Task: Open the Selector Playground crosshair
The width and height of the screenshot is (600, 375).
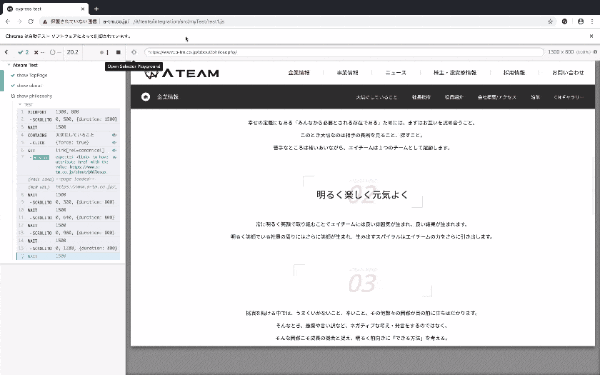Action: (x=134, y=52)
